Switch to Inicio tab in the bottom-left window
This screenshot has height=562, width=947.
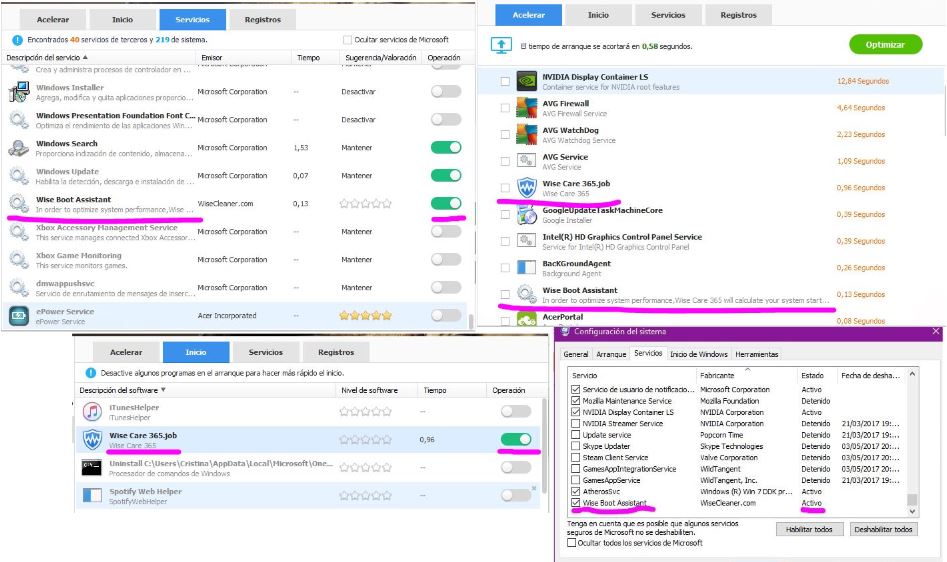click(196, 352)
